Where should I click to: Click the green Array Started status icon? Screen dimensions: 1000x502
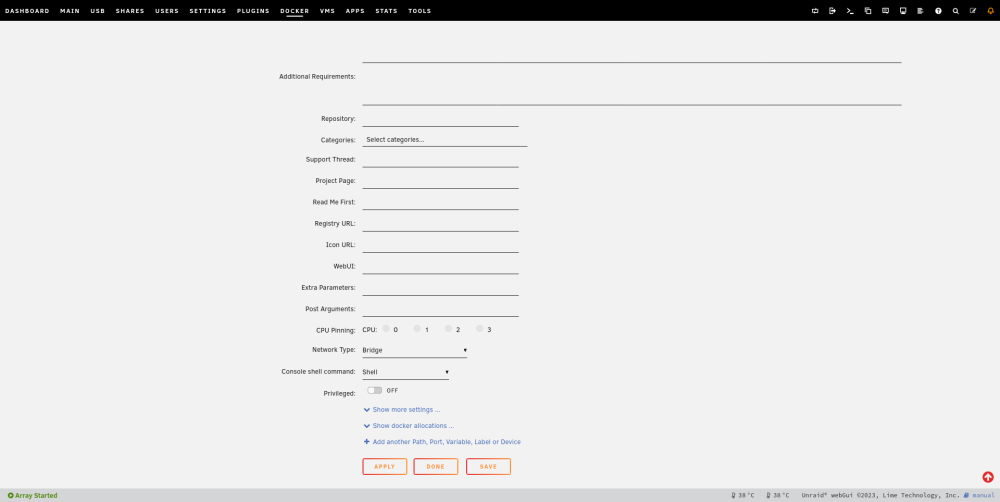10,496
